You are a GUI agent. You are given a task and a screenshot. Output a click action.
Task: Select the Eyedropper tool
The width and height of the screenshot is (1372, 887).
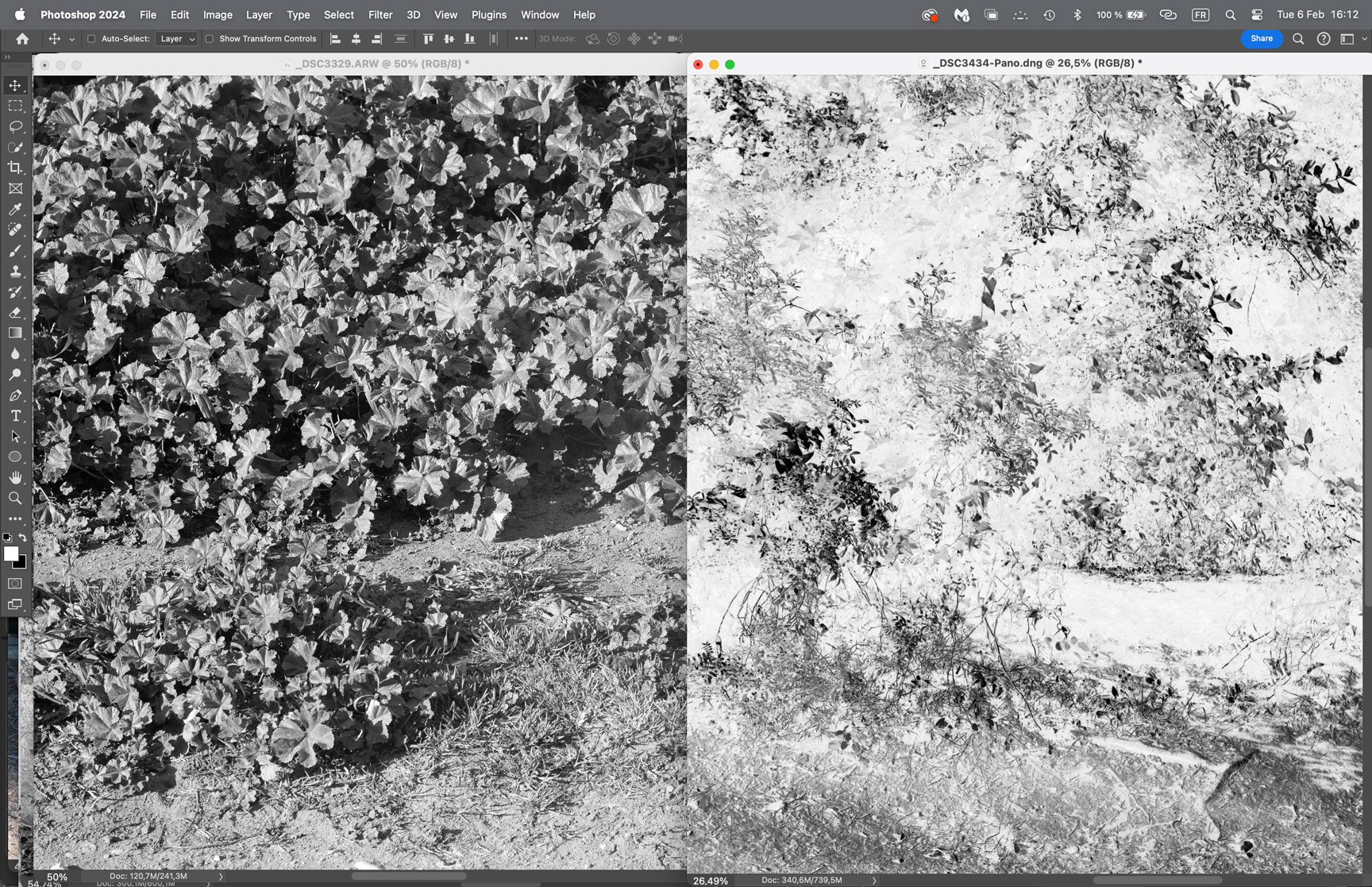coord(15,209)
